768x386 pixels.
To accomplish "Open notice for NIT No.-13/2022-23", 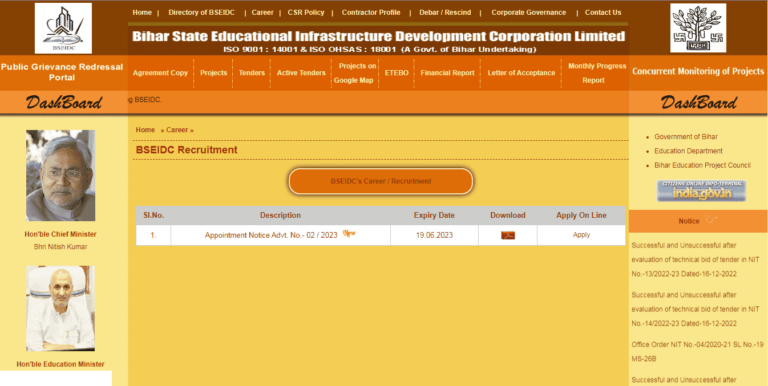I will [x=696, y=260].
